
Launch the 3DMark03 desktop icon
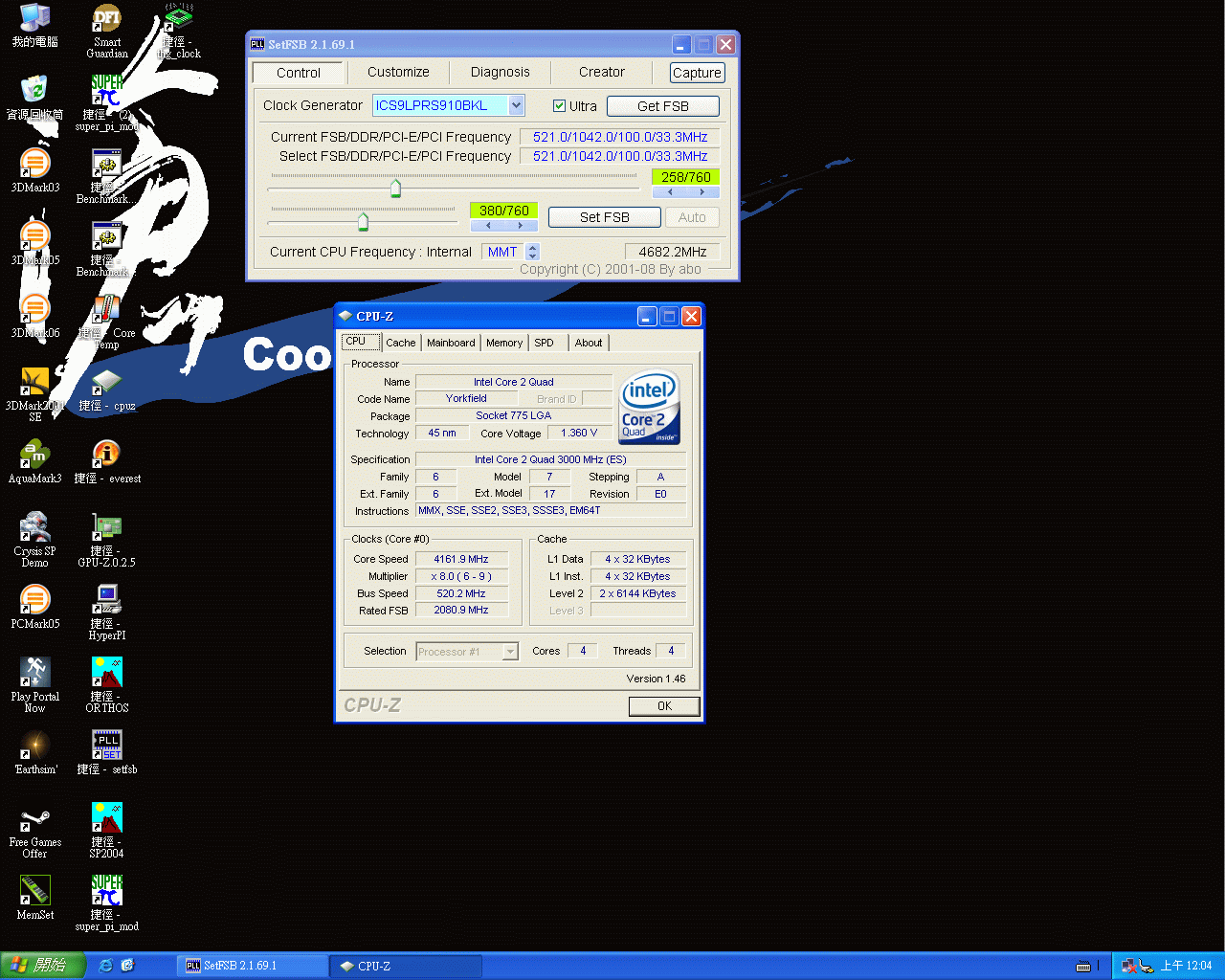(35, 170)
